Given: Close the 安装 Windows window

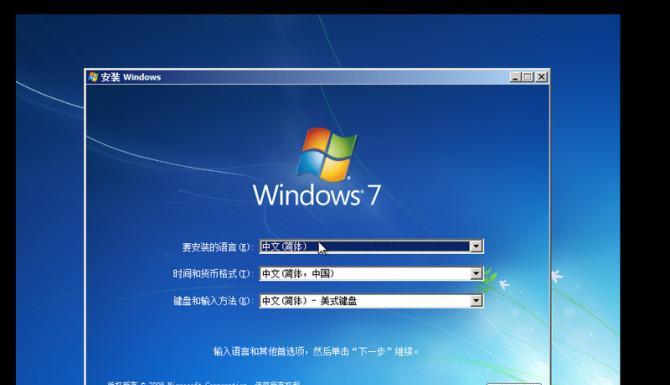Looking at the screenshot, I should coord(541,77).
